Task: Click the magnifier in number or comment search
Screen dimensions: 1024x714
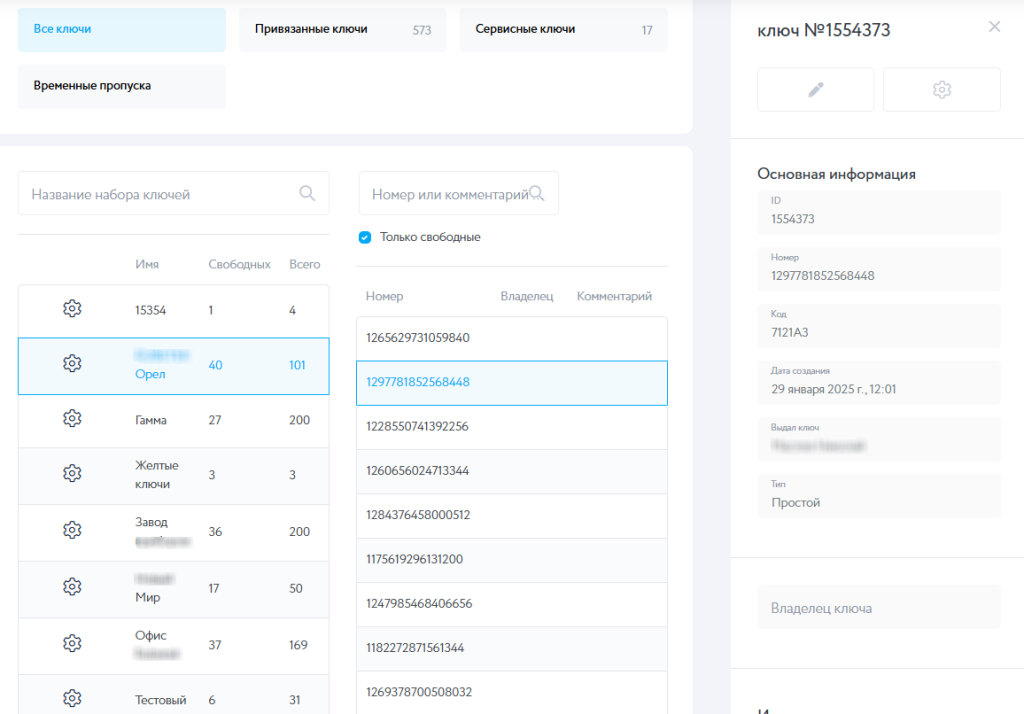Action: [537, 194]
